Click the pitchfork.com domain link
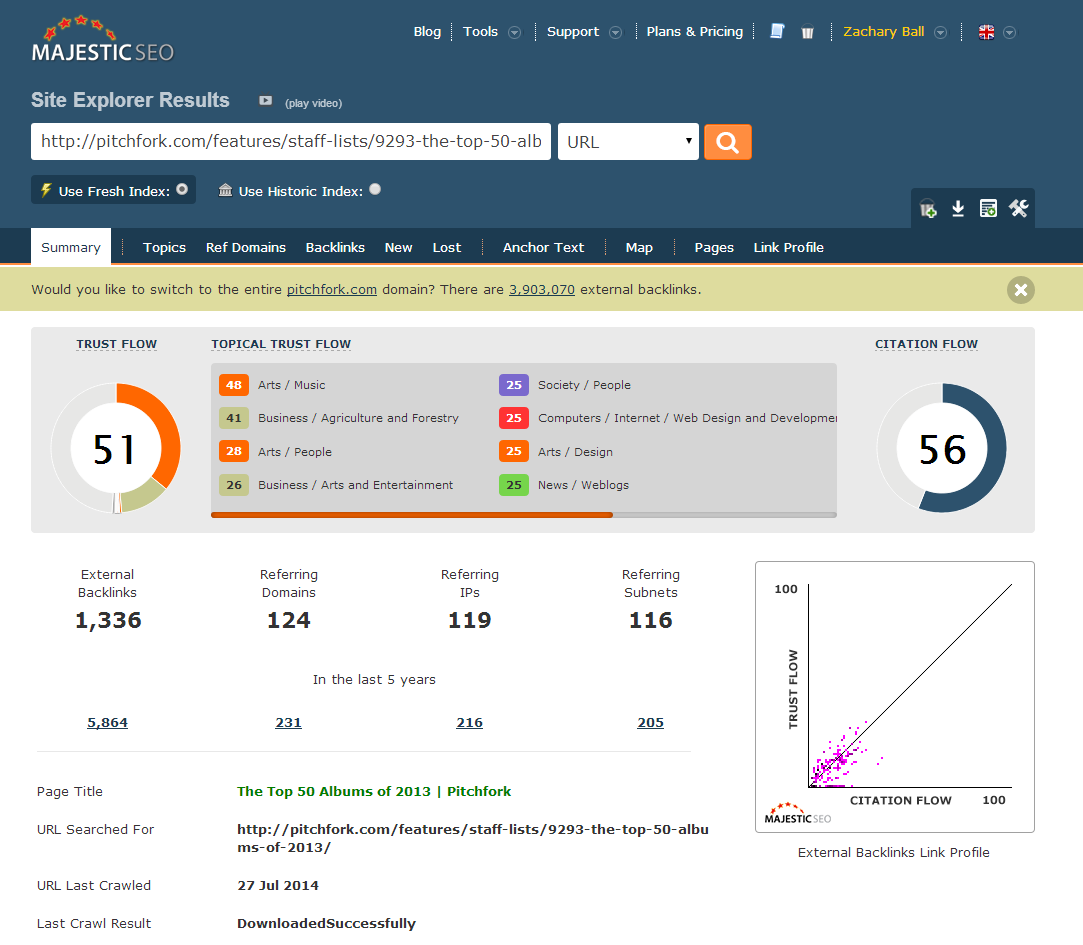Screen dimensions: 1083x945 tap(332, 289)
